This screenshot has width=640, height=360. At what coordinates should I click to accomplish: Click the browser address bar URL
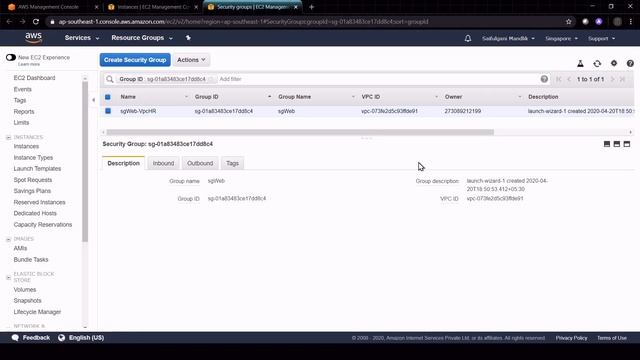click(x=243, y=22)
